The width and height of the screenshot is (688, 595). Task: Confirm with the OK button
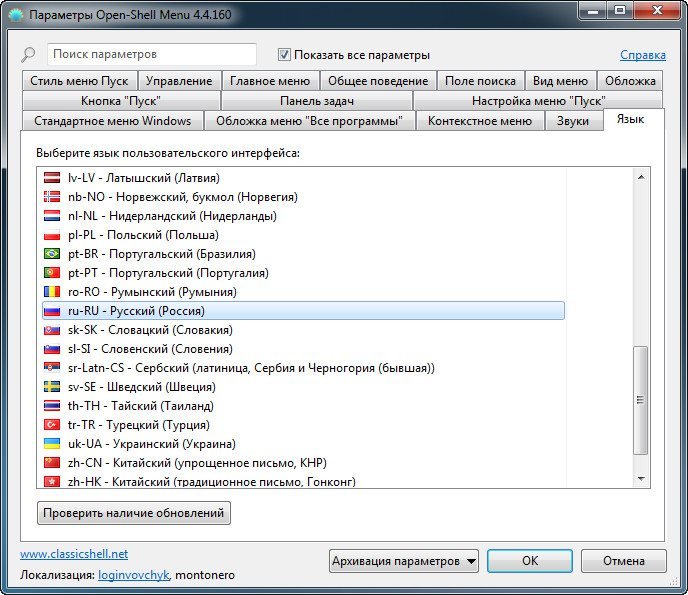(x=530, y=561)
